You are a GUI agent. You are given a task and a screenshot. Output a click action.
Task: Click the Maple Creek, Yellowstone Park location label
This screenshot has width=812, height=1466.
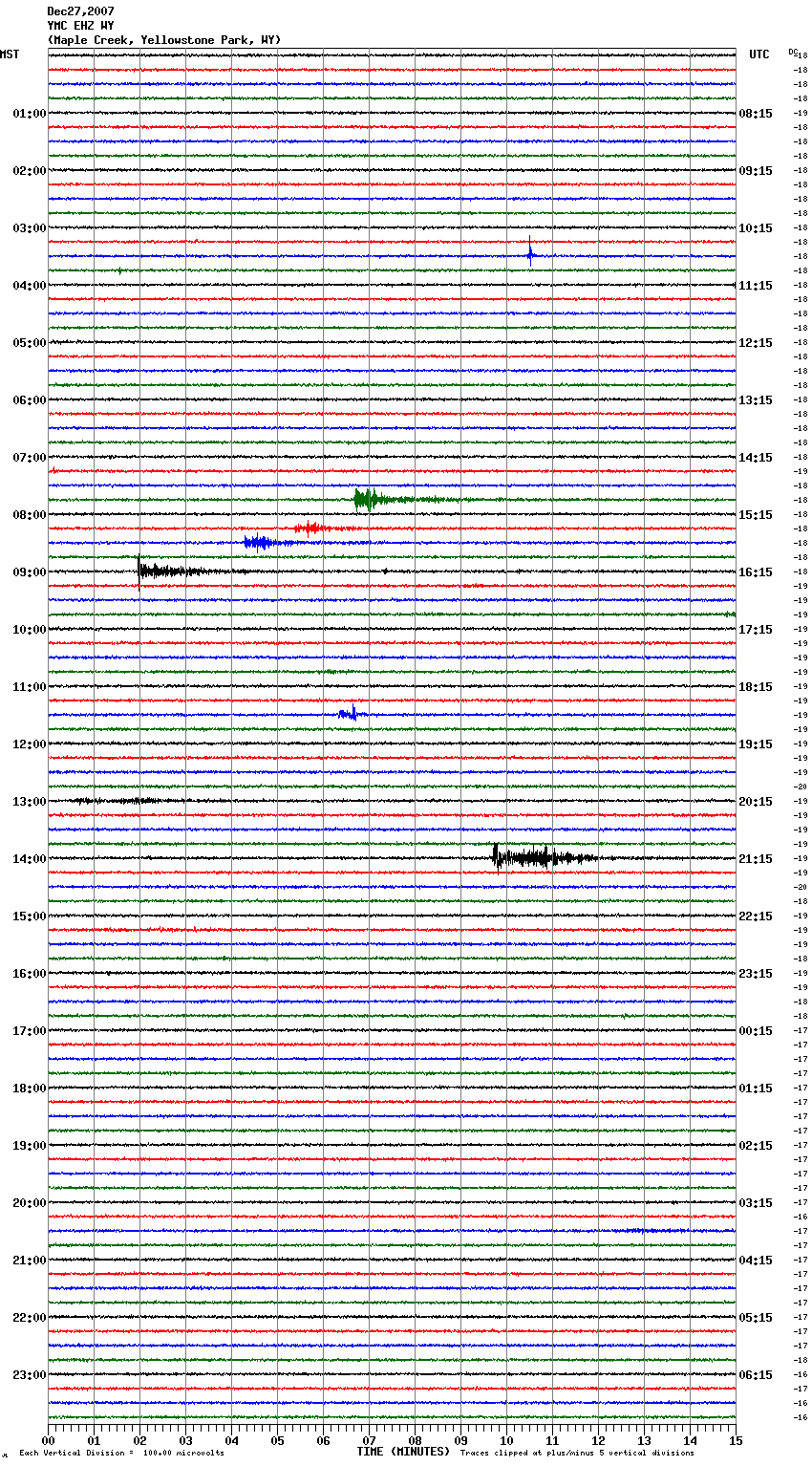coord(163,40)
